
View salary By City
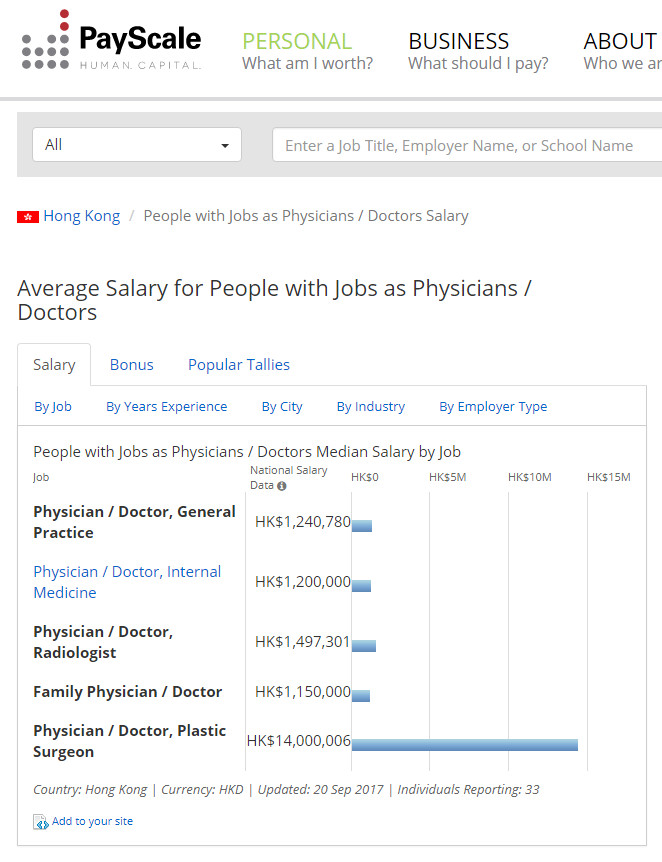282,407
